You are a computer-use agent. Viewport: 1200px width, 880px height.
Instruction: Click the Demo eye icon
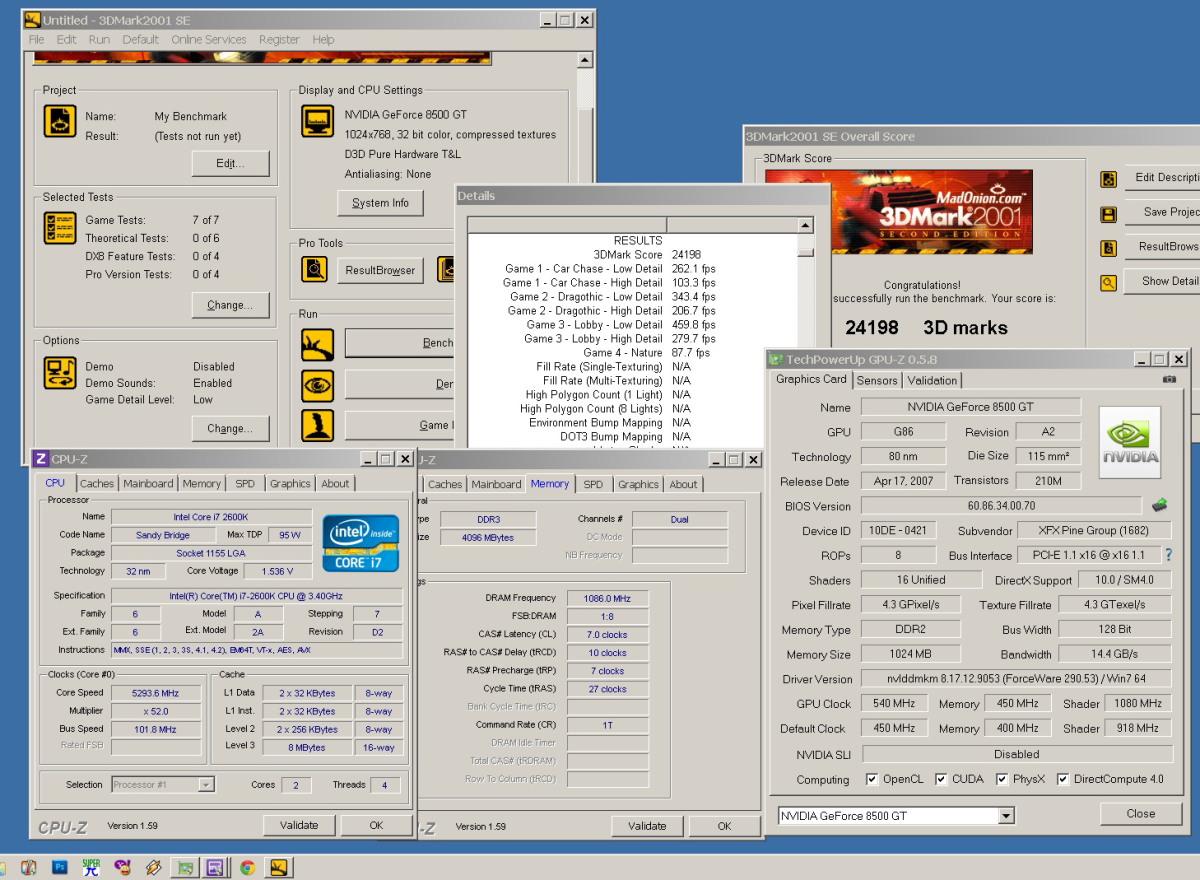click(x=317, y=385)
